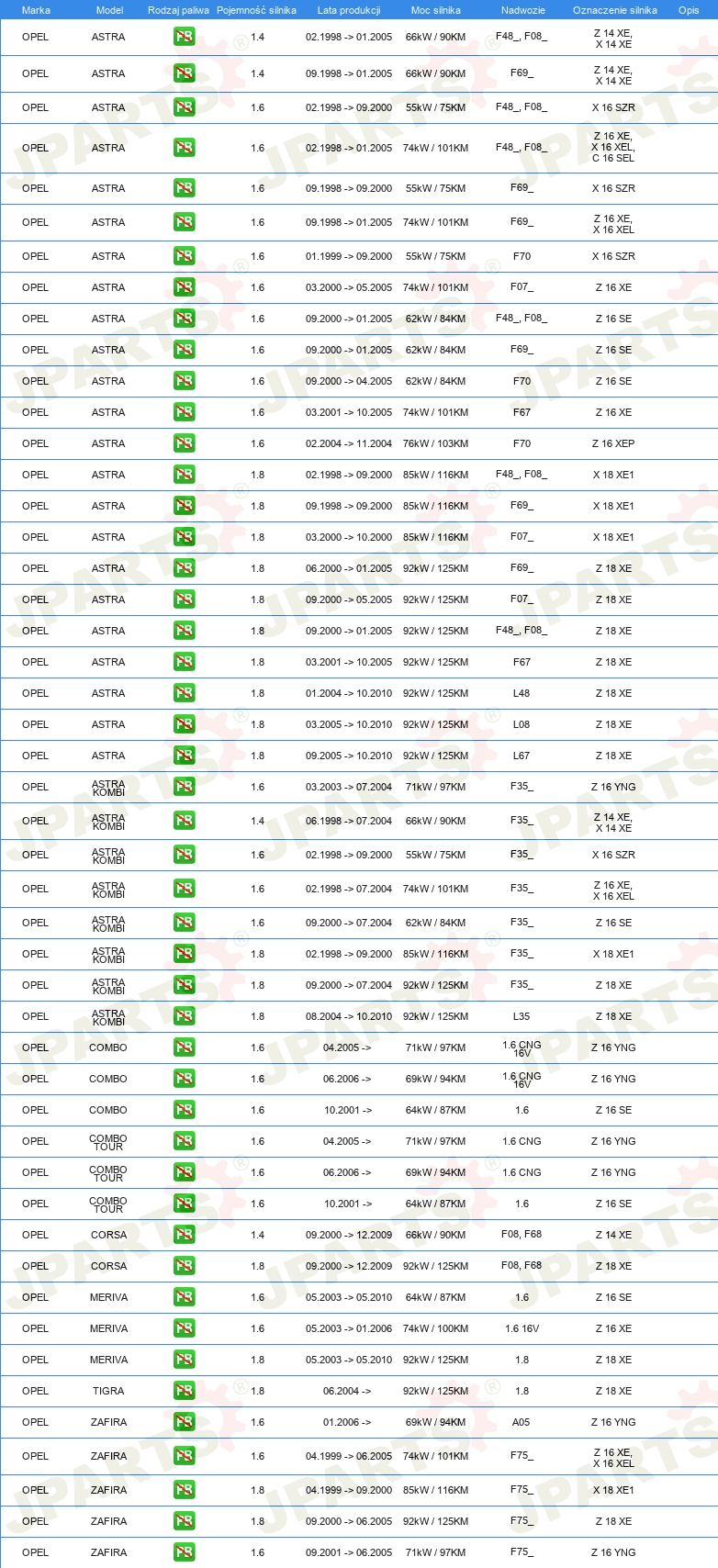Click the fuel icon in the ASTRA 01.1999 -> 09.2000 row
Viewport: 718px width, 1568px height.
(x=184, y=256)
